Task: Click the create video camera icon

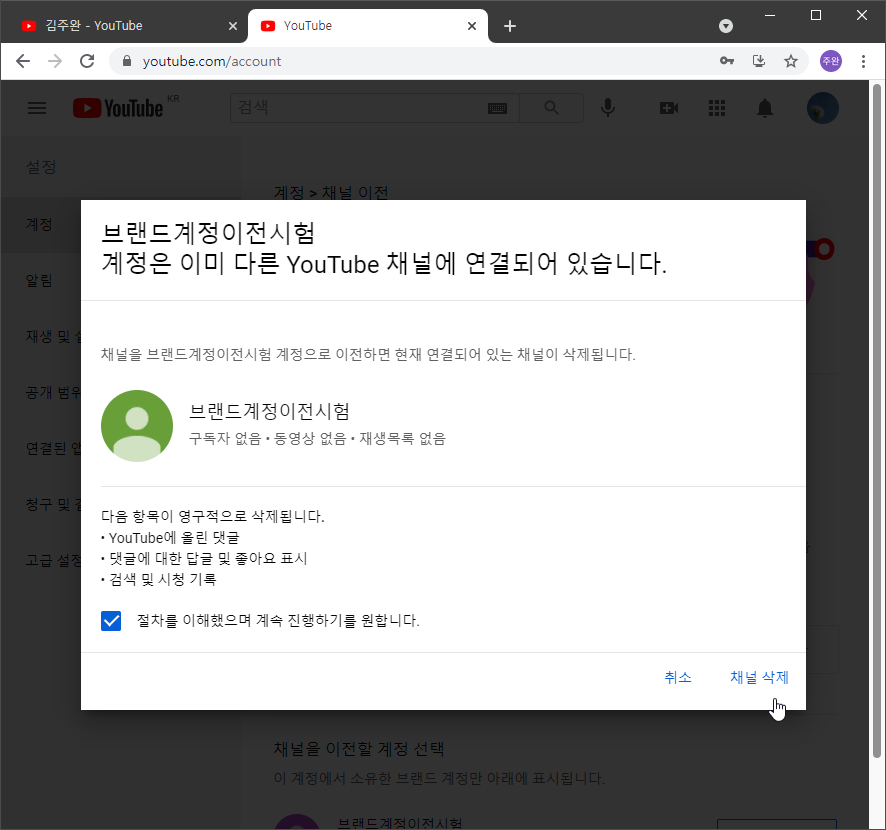Action: coord(669,108)
